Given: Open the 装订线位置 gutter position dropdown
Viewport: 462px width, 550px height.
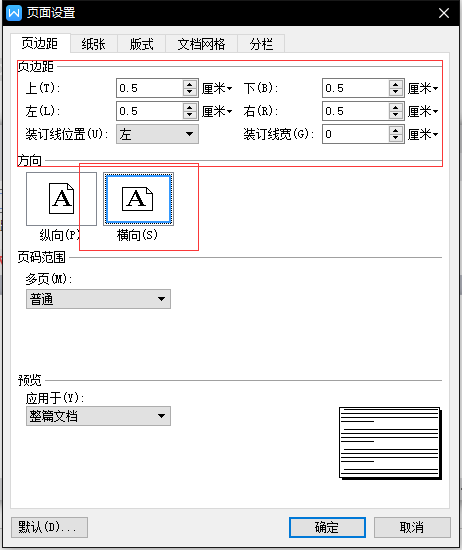Looking at the screenshot, I should coord(158,134).
